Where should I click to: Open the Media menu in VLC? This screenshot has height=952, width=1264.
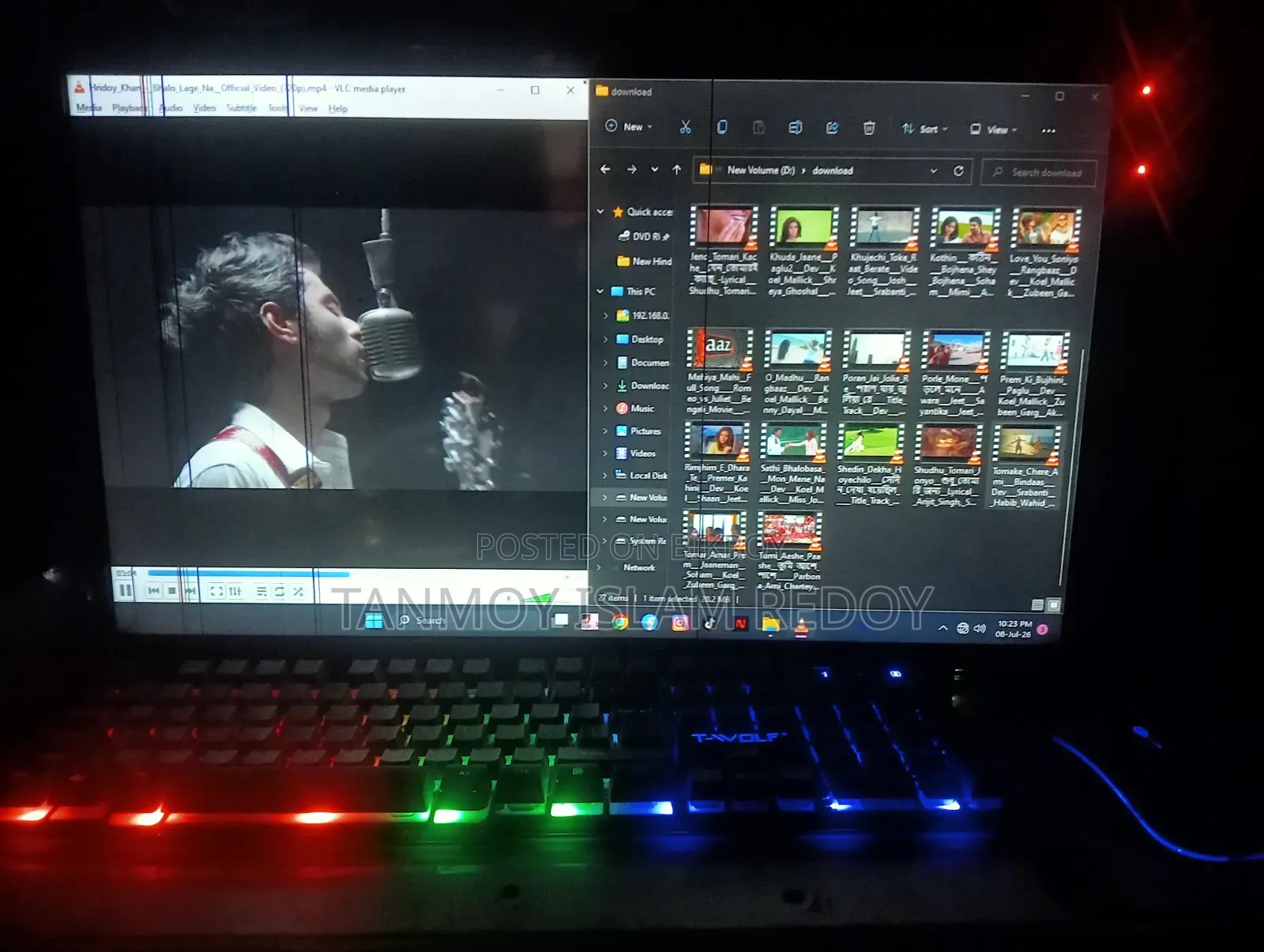click(88, 107)
